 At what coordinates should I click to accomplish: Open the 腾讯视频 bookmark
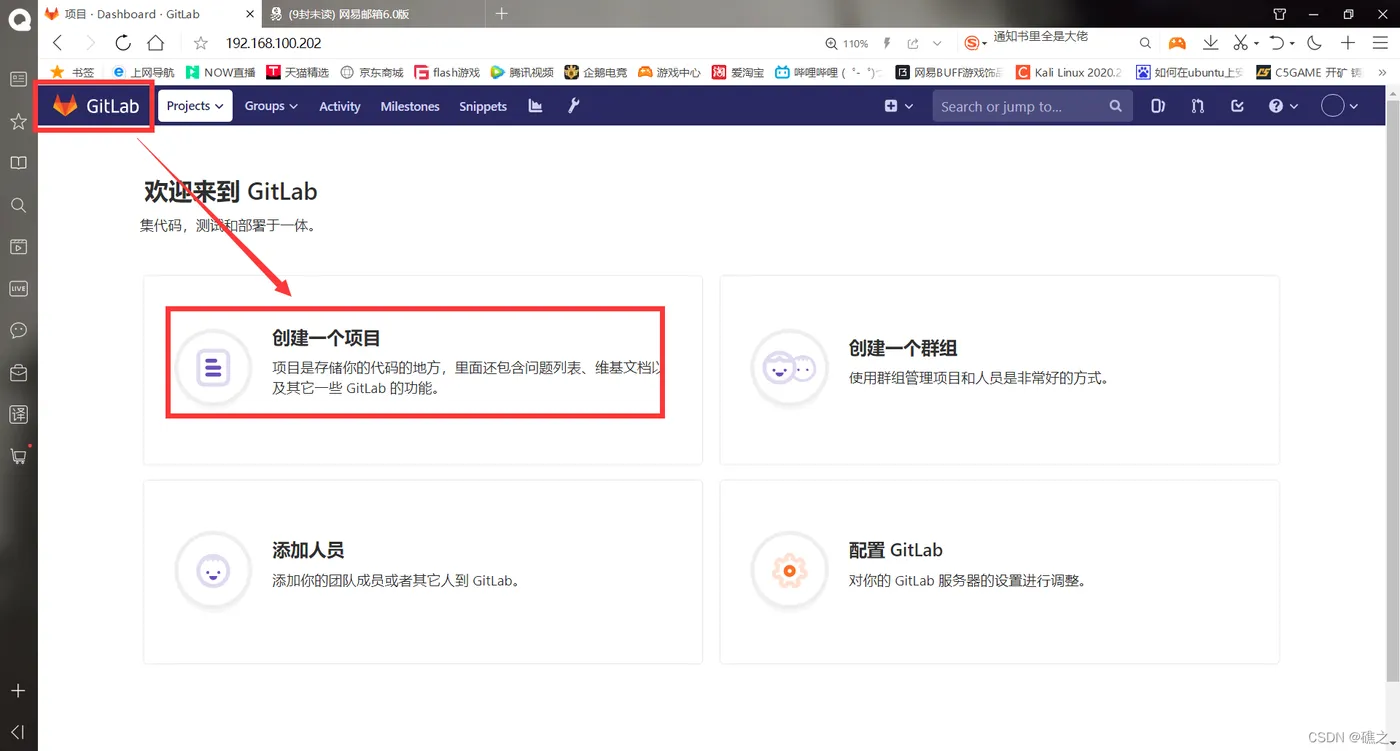click(522, 72)
